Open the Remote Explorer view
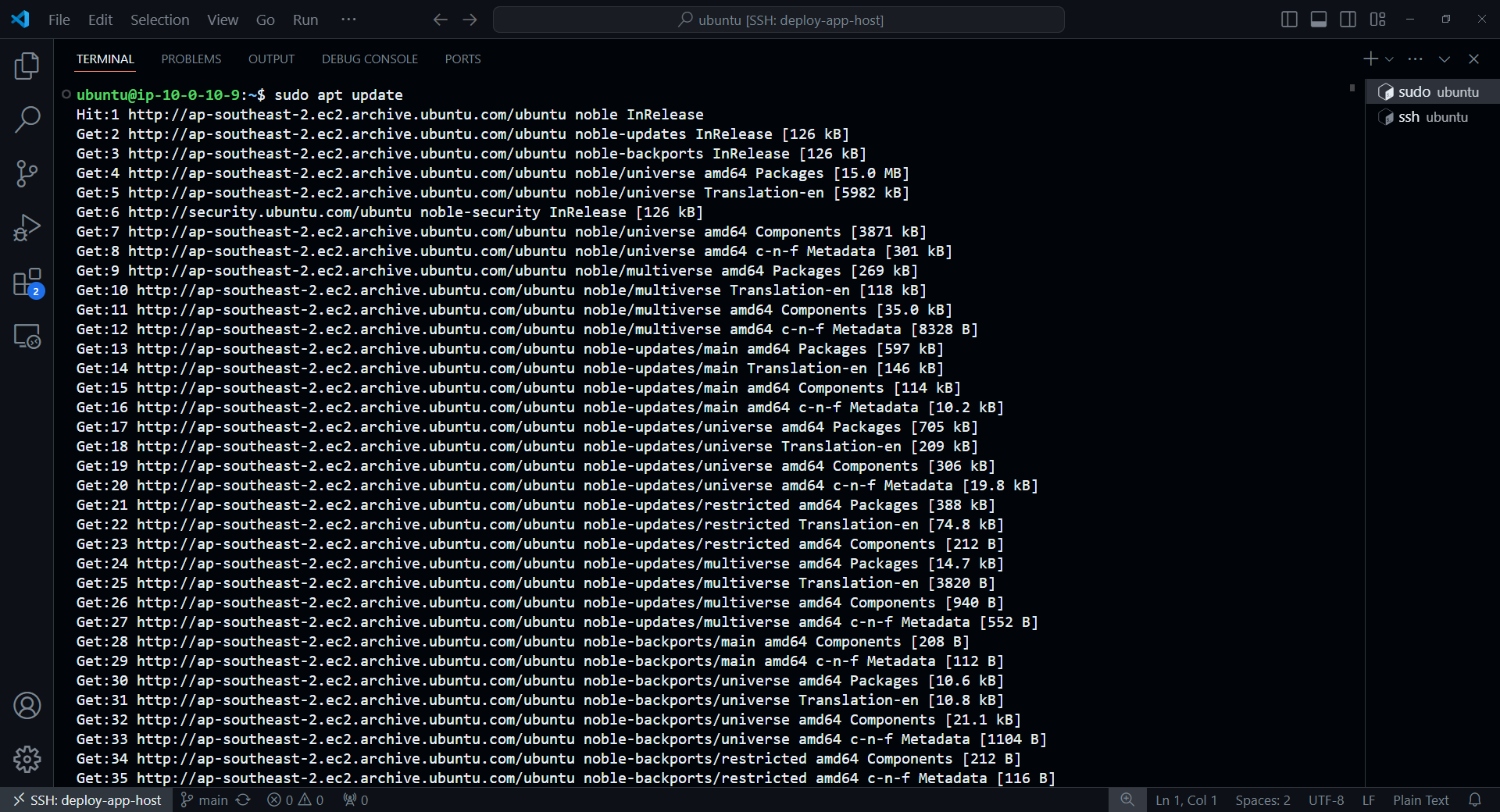Viewport: 1500px width, 812px height. 27,337
